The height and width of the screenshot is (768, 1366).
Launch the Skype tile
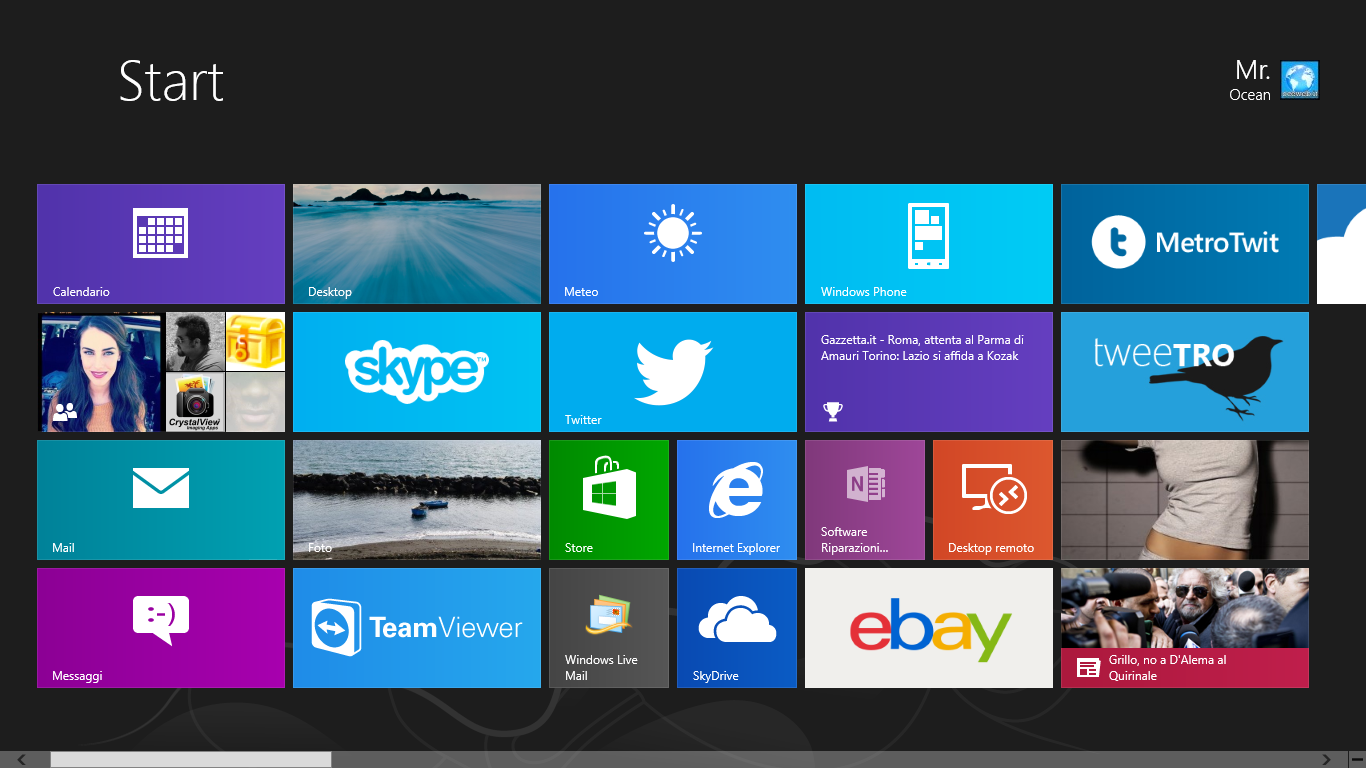(417, 372)
